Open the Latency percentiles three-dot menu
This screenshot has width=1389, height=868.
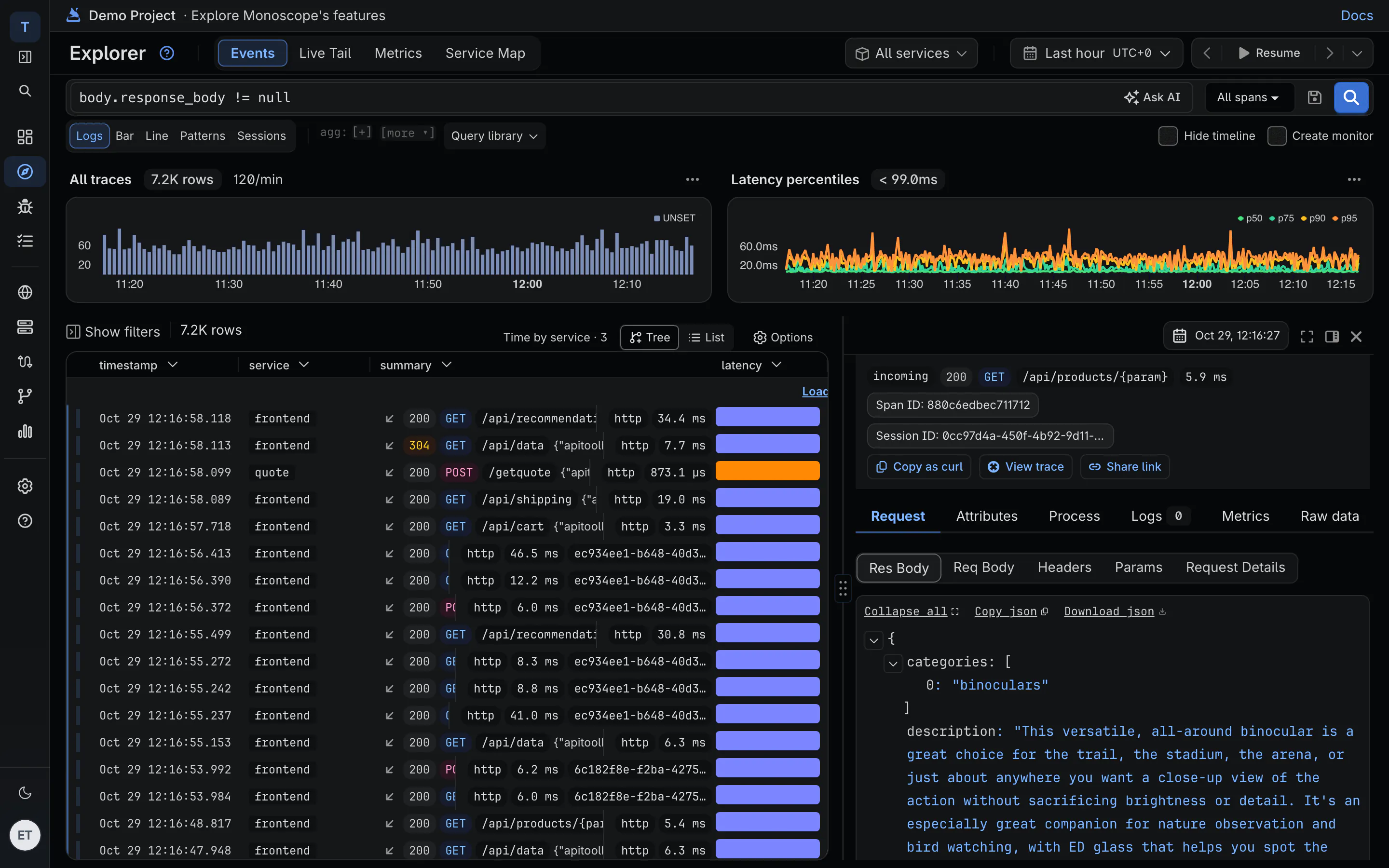(x=1354, y=180)
